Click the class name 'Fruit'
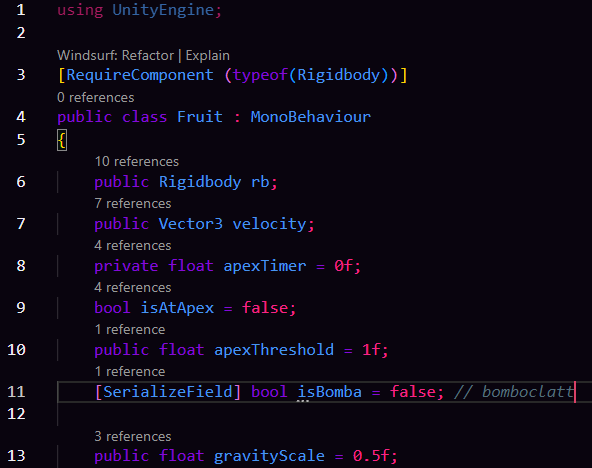 point(200,117)
